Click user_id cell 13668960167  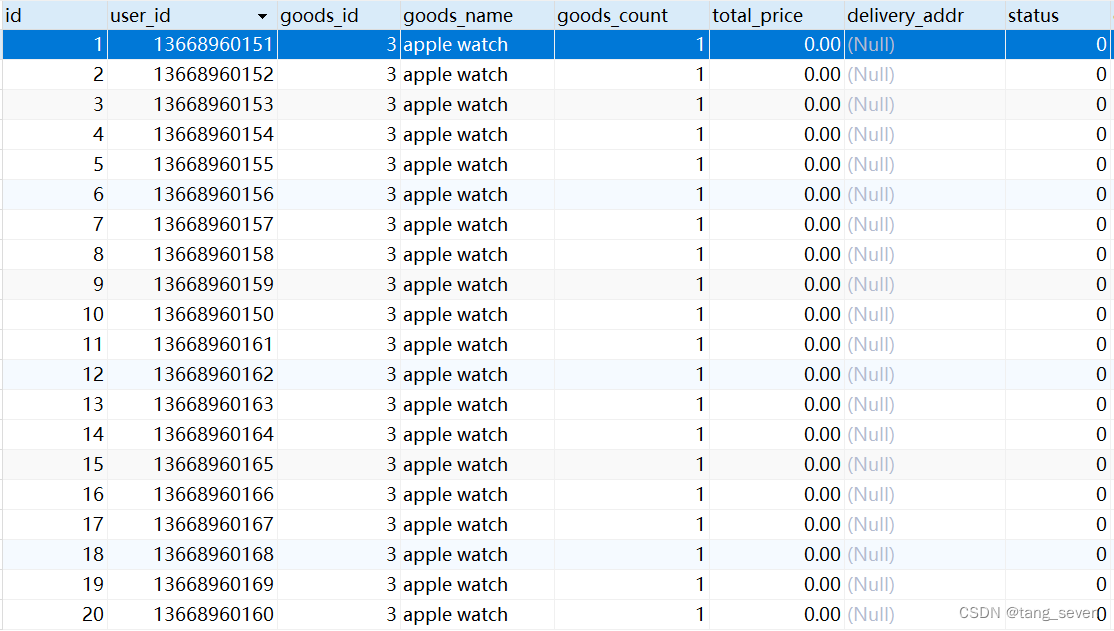coord(193,524)
